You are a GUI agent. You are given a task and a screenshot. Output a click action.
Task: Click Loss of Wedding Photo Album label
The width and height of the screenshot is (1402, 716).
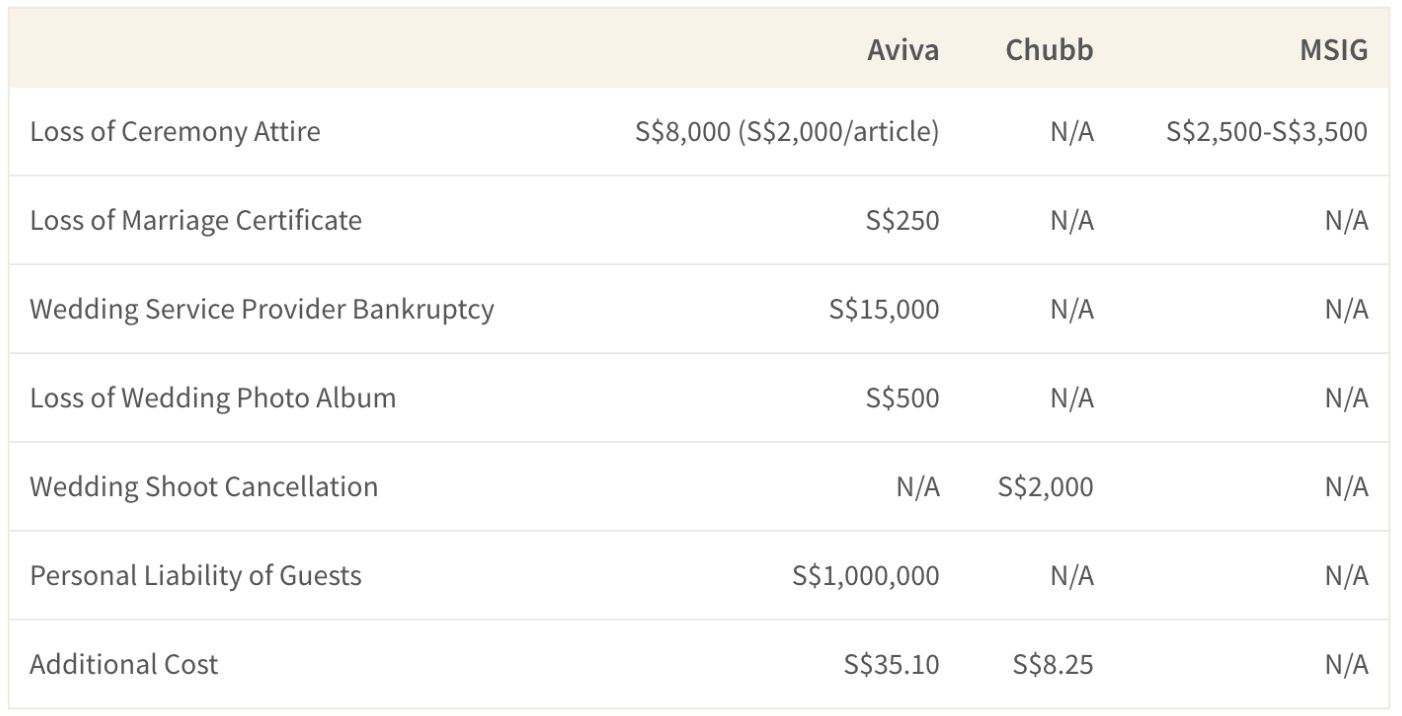[x=213, y=398]
